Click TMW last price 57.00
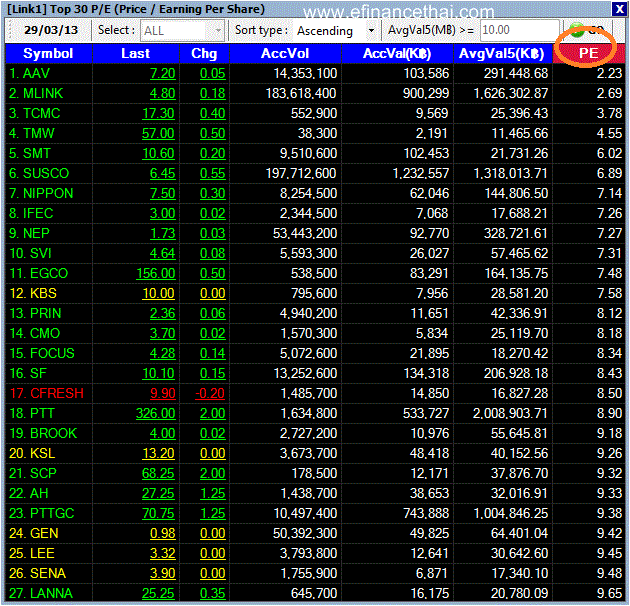The image size is (630, 606). (158, 133)
